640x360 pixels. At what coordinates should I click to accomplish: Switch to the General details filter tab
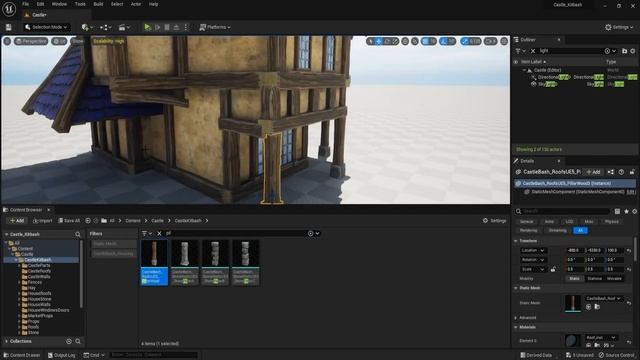[x=527, y=222]
